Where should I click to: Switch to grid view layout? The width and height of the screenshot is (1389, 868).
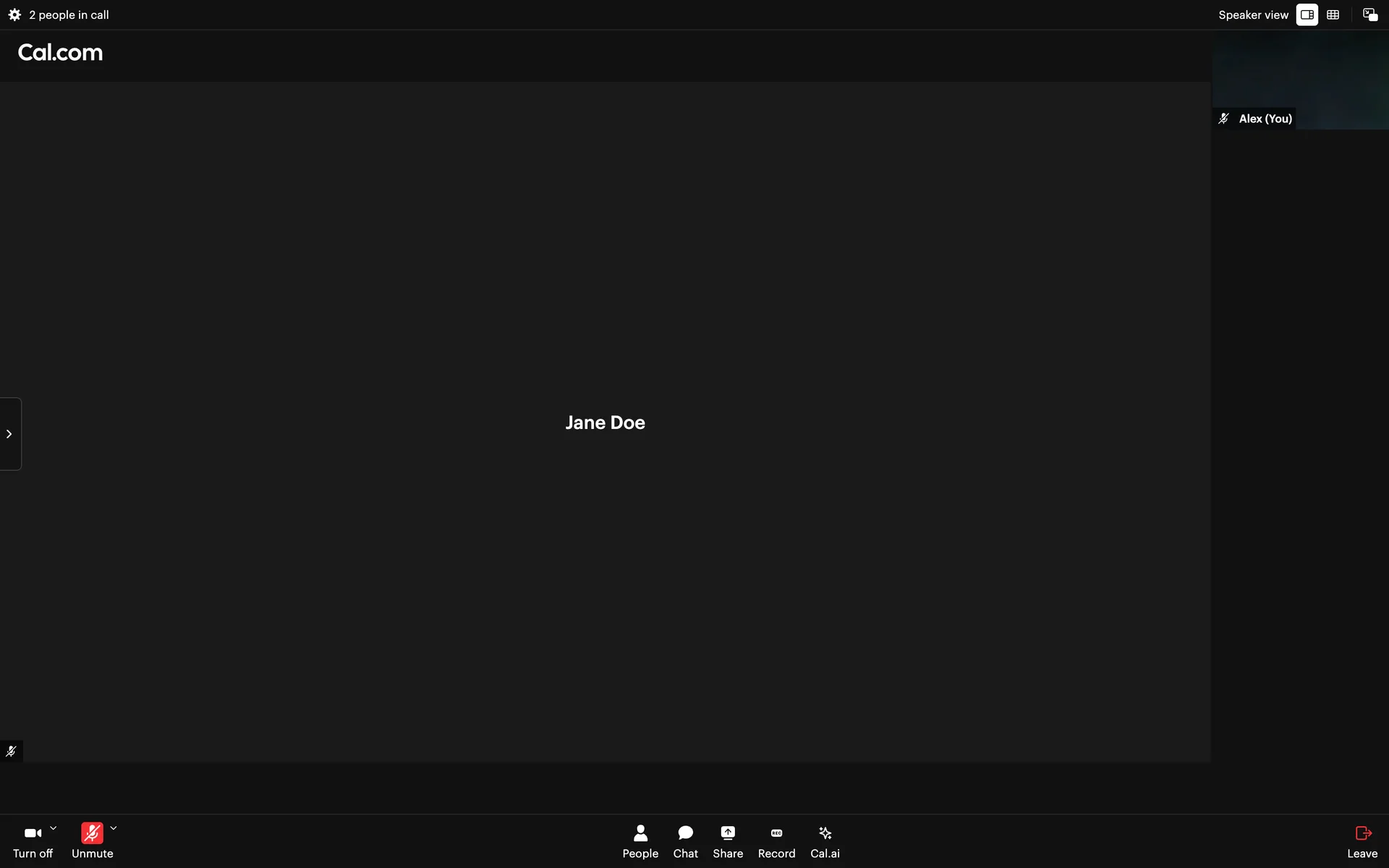(1333, 14)
